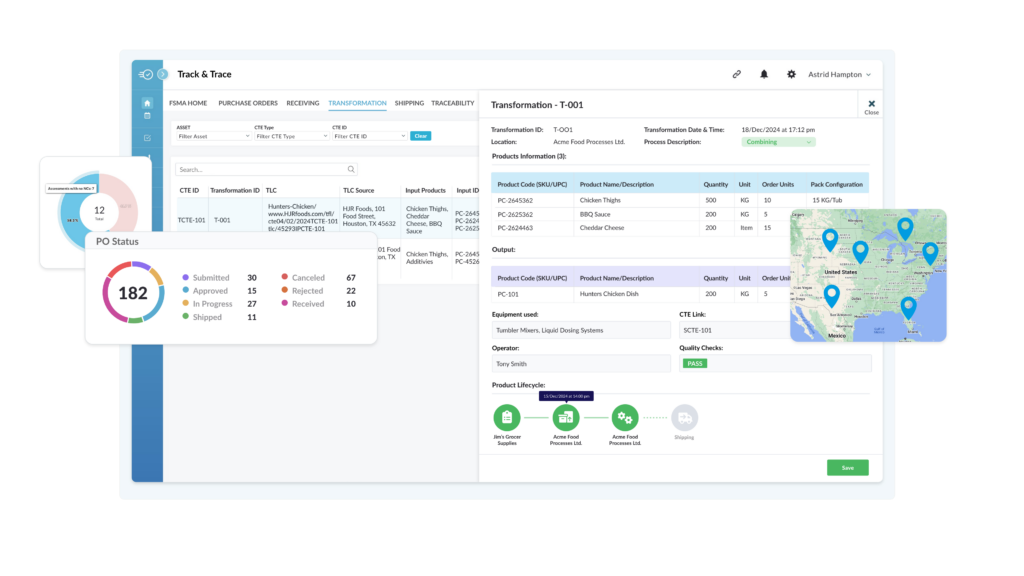The height and width of the screenshot is (576, 1024).
Task: Switch to the Purchase Orders tab
Action: click(248, 103)
